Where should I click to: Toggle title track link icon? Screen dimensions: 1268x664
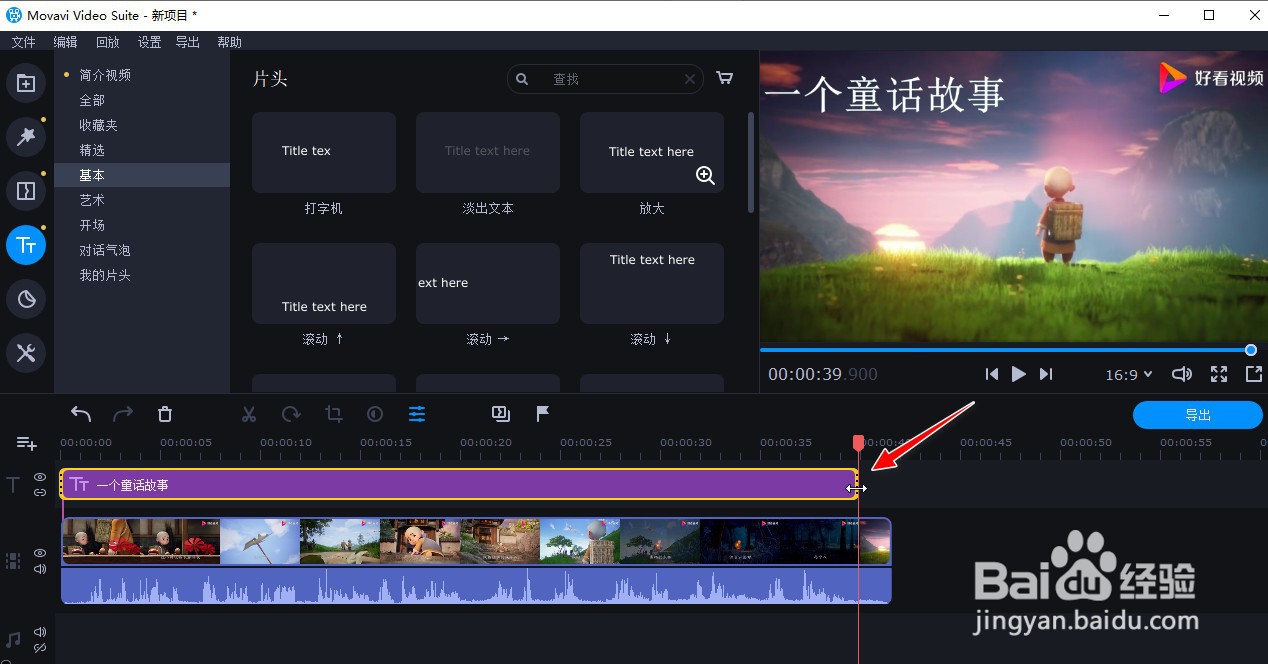[x=40, y=492]
